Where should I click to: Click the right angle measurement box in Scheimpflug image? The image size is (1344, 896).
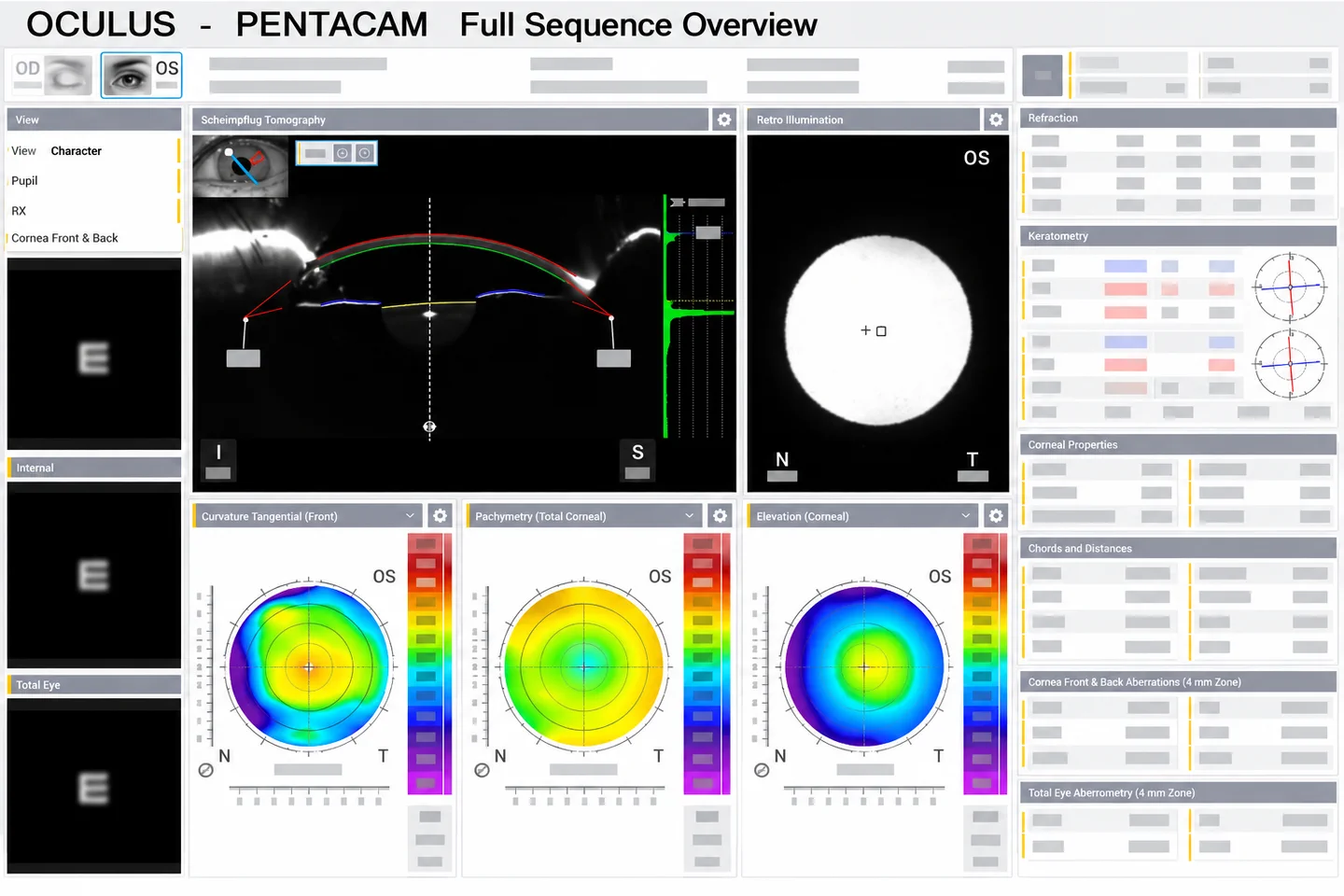click(x=613, y=358)
